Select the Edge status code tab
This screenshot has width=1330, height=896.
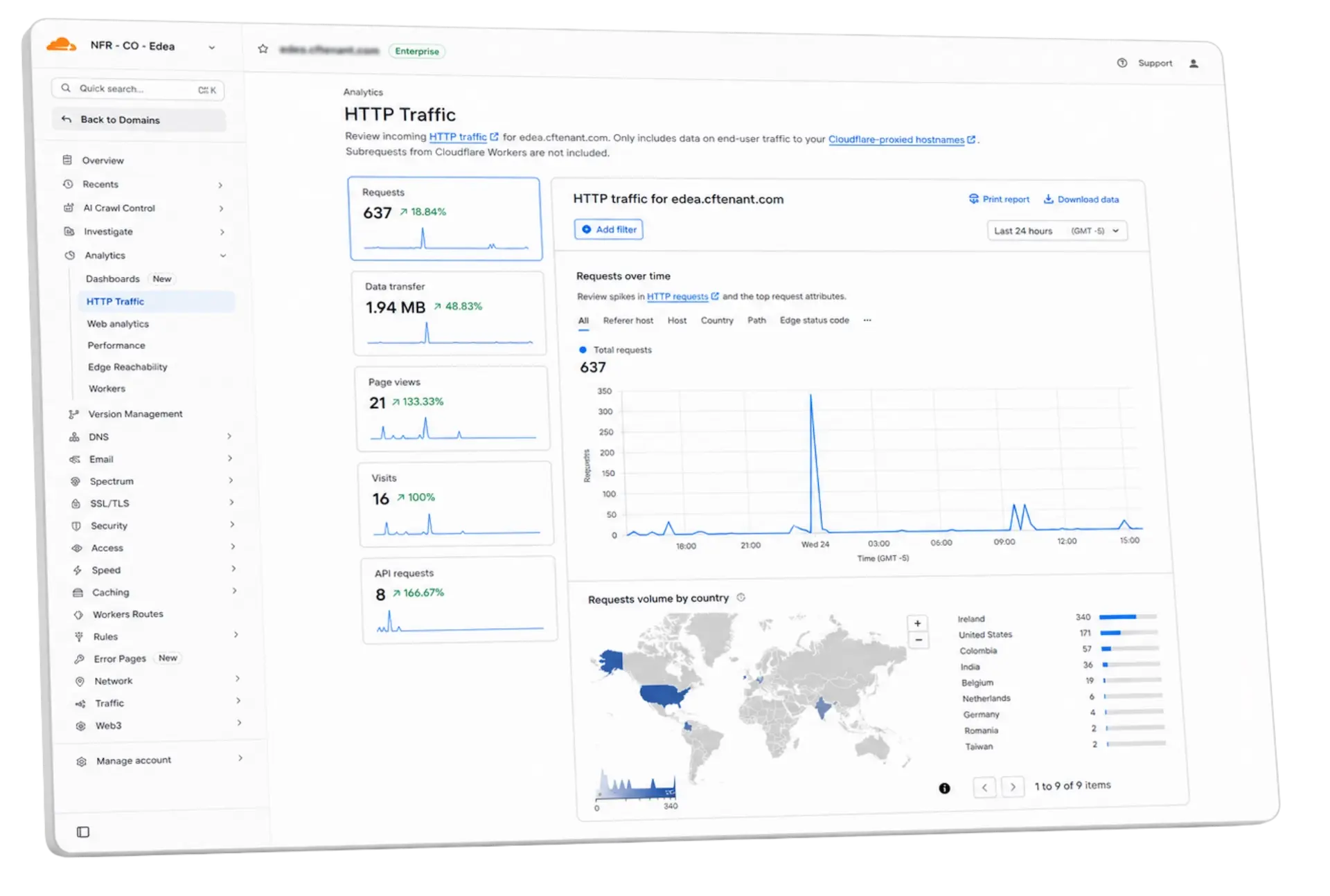pyautogui.click(x=814, y=321)
